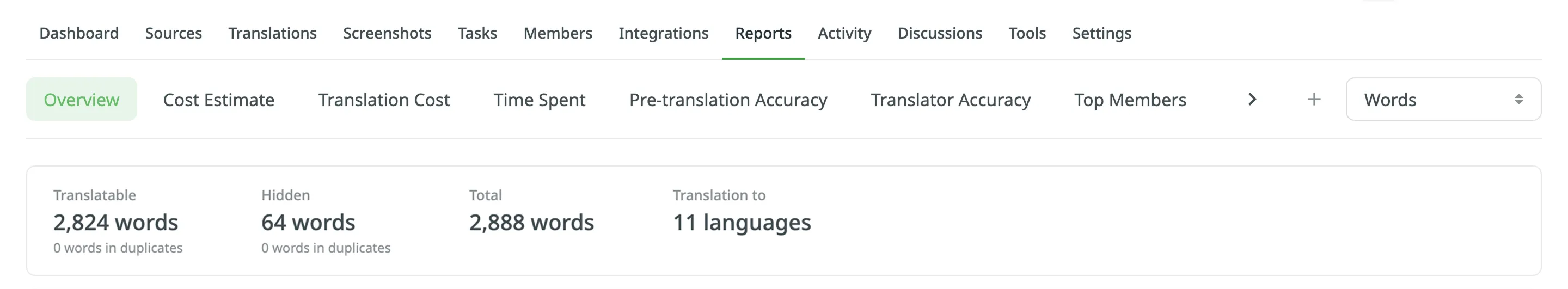Click the plus icon to add report
1568x289 pixels.
point(1314,99)
